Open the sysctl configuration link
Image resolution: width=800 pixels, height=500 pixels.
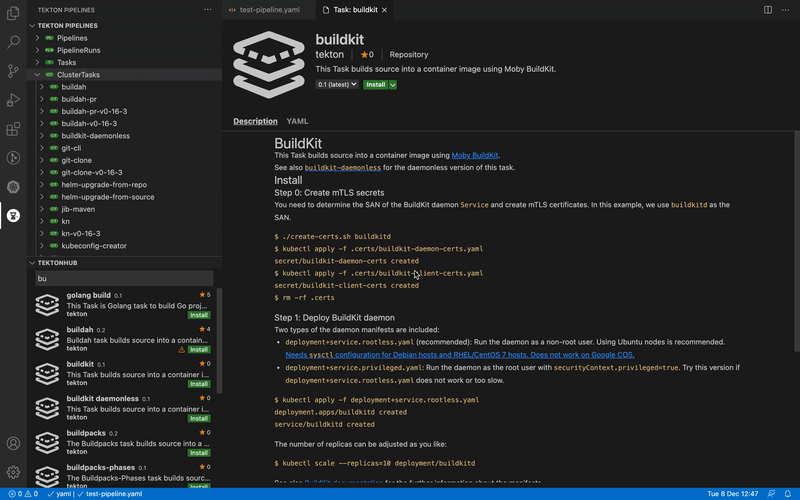[460, 355]
